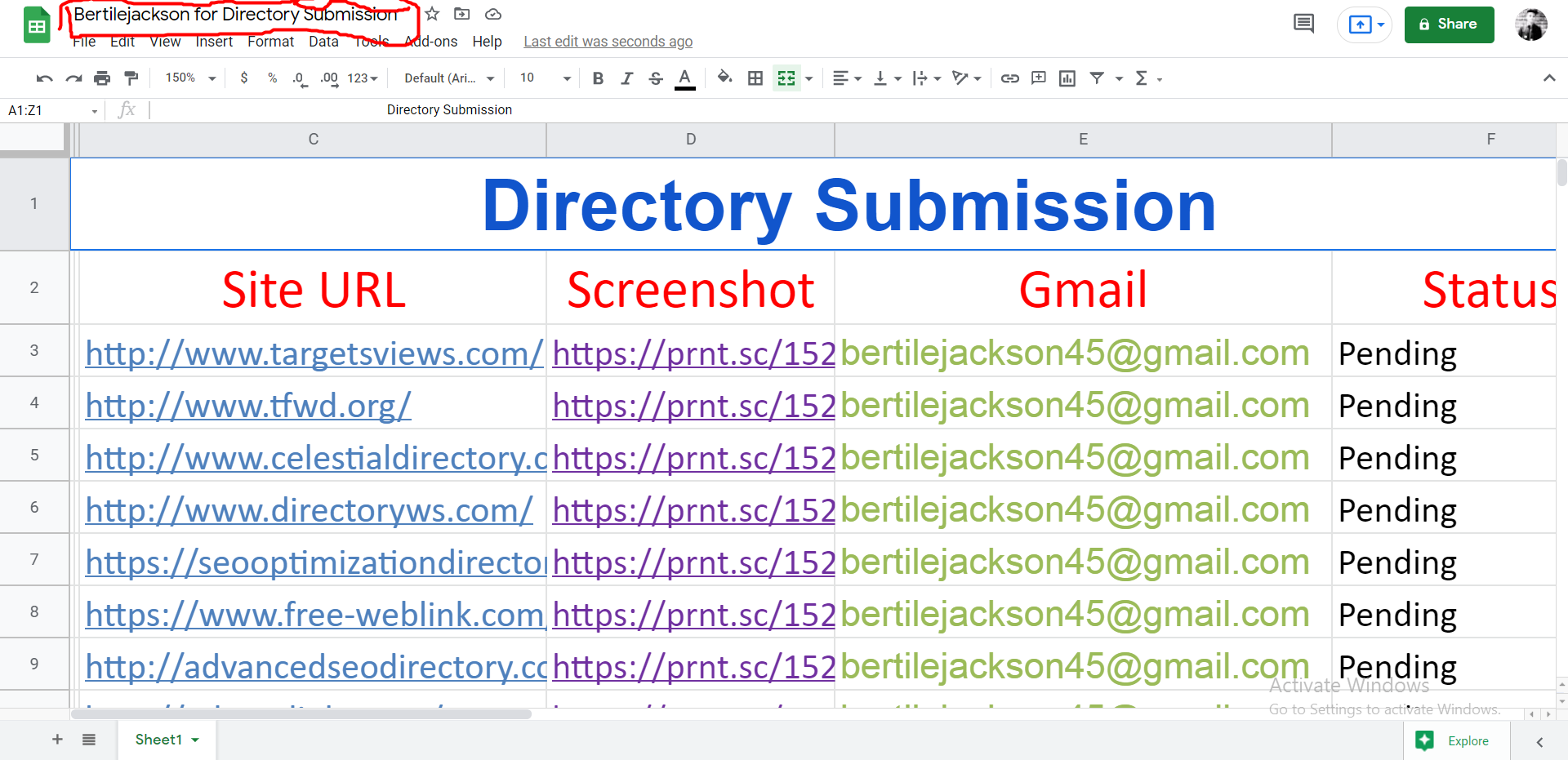Merge cells using the merge toggle
1568x760 pixels.
(786, 78)
